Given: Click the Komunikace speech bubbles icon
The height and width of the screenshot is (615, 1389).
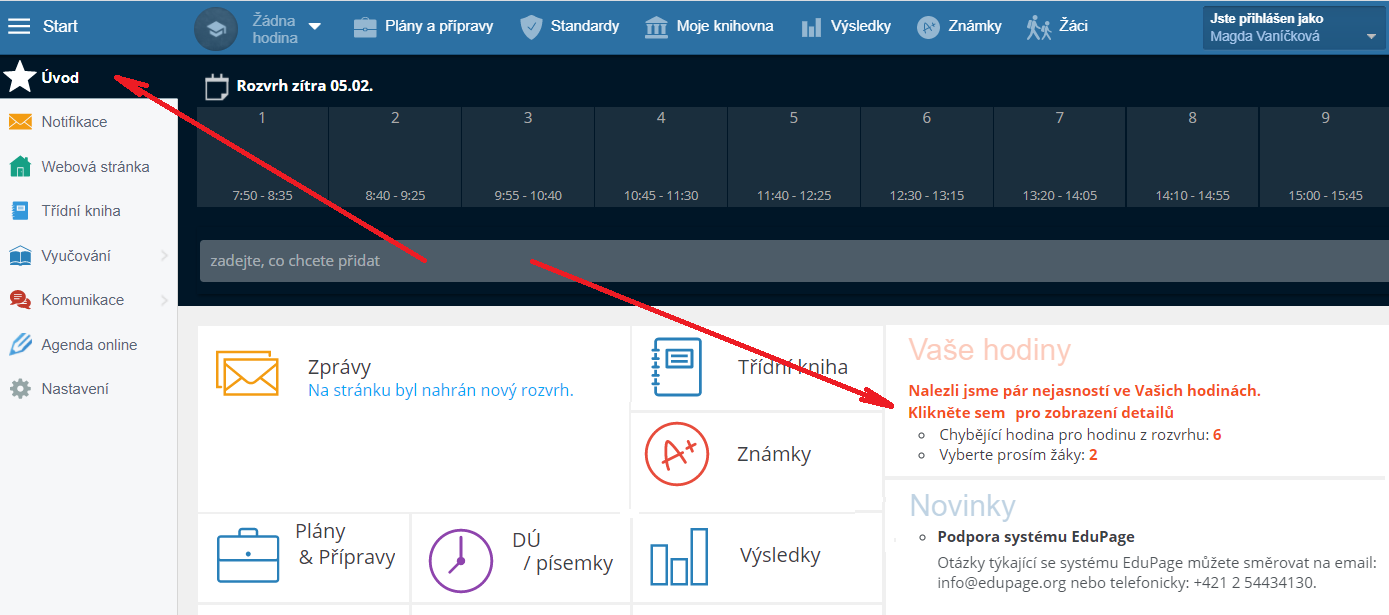Looking at the screenshot, I should [x=20, y=300].
